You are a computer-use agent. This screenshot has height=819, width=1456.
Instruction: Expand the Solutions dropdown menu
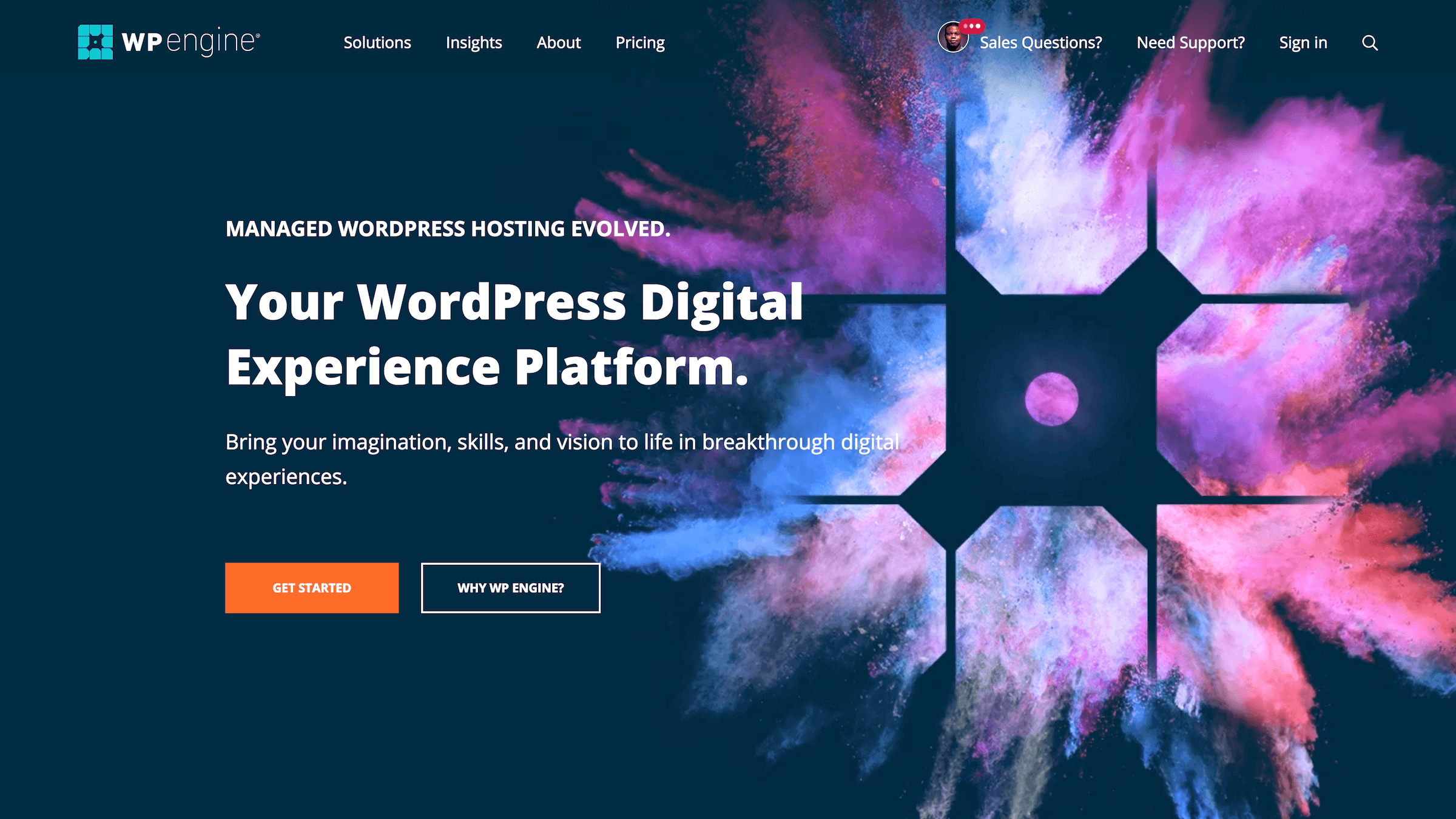(377, 42)
